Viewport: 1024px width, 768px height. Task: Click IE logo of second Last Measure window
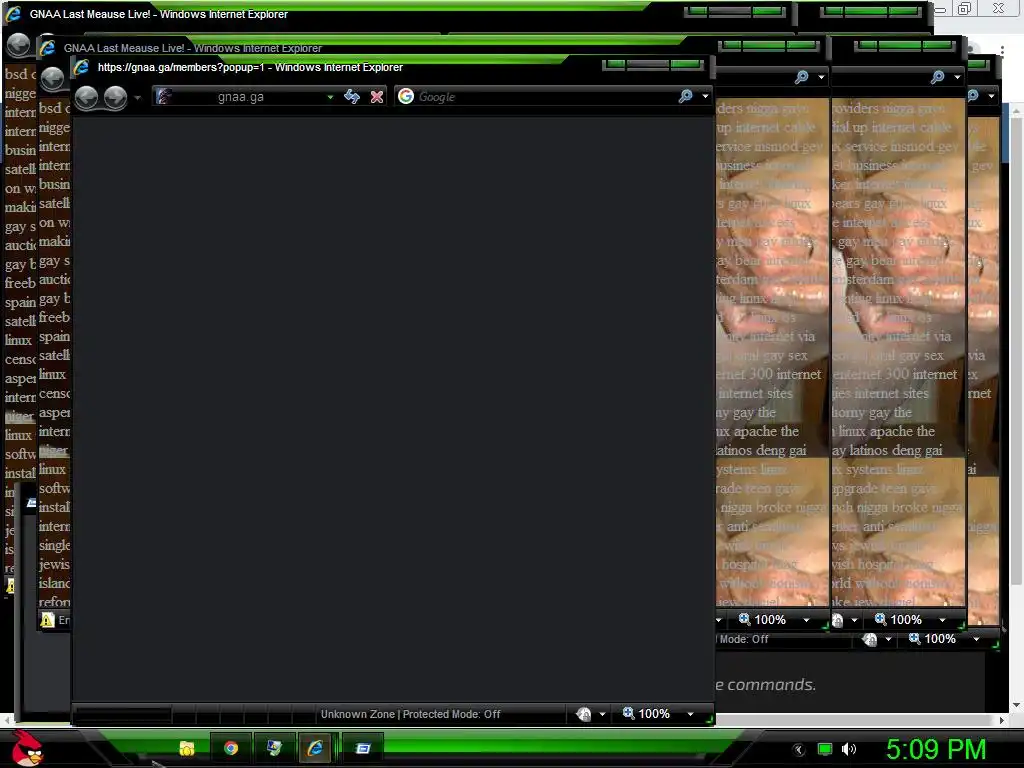point(47,48)
